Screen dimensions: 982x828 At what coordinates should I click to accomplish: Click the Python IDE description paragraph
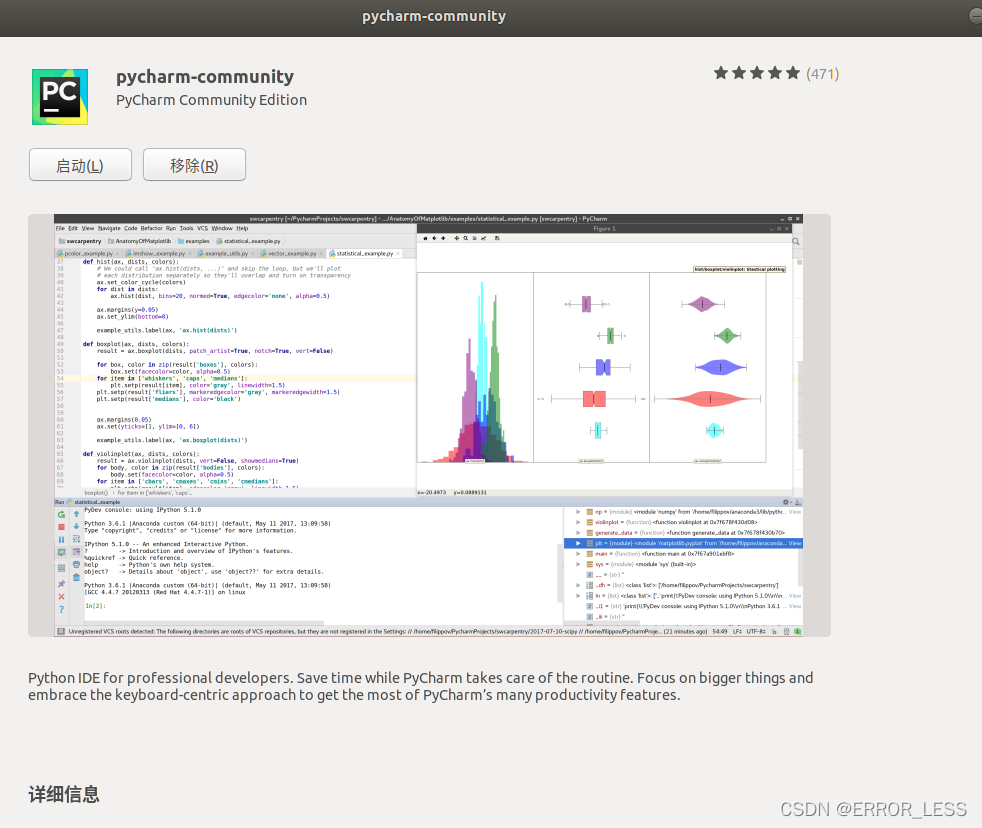tap(421, 686)
